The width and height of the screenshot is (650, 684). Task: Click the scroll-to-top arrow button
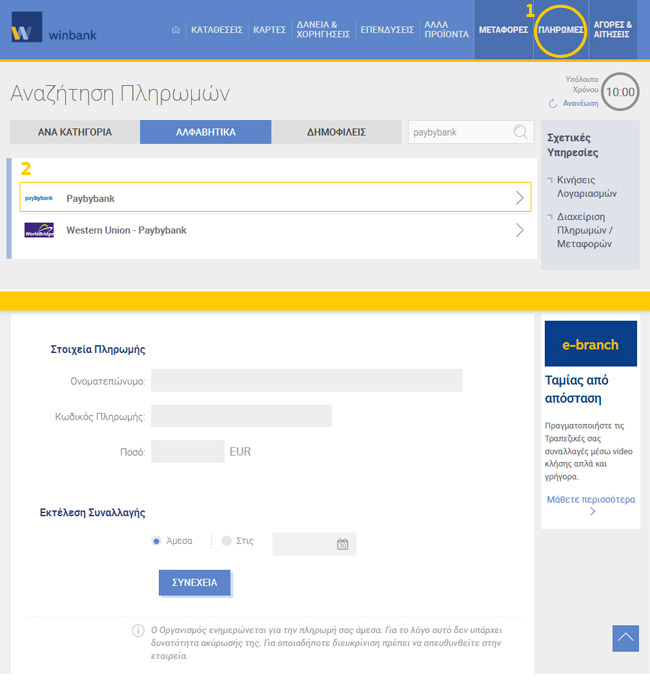(x=625, y=638)
